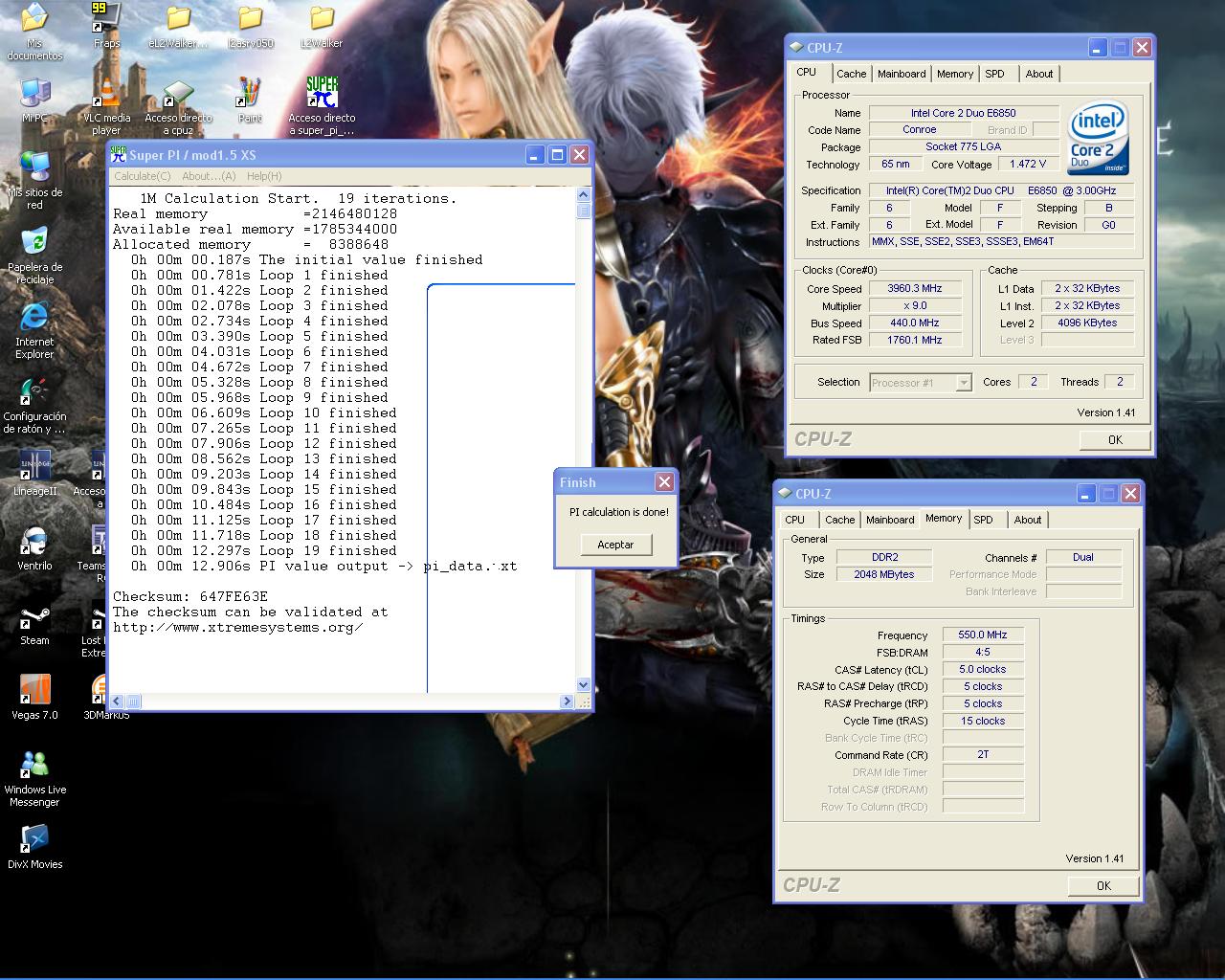Screen dimensions: 1225x980
Task: Open the Paint desktop shortcut
Action: [250, 96]
